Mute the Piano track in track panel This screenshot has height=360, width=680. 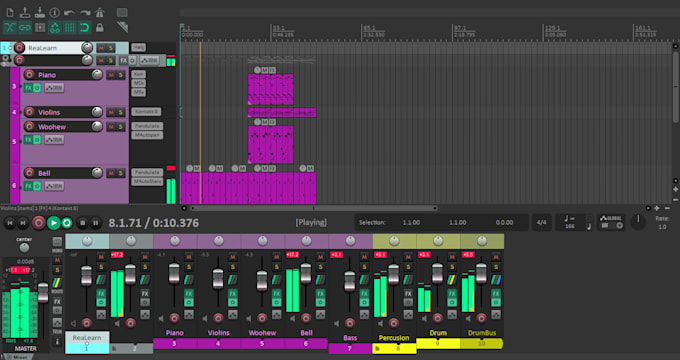point(111,75)
